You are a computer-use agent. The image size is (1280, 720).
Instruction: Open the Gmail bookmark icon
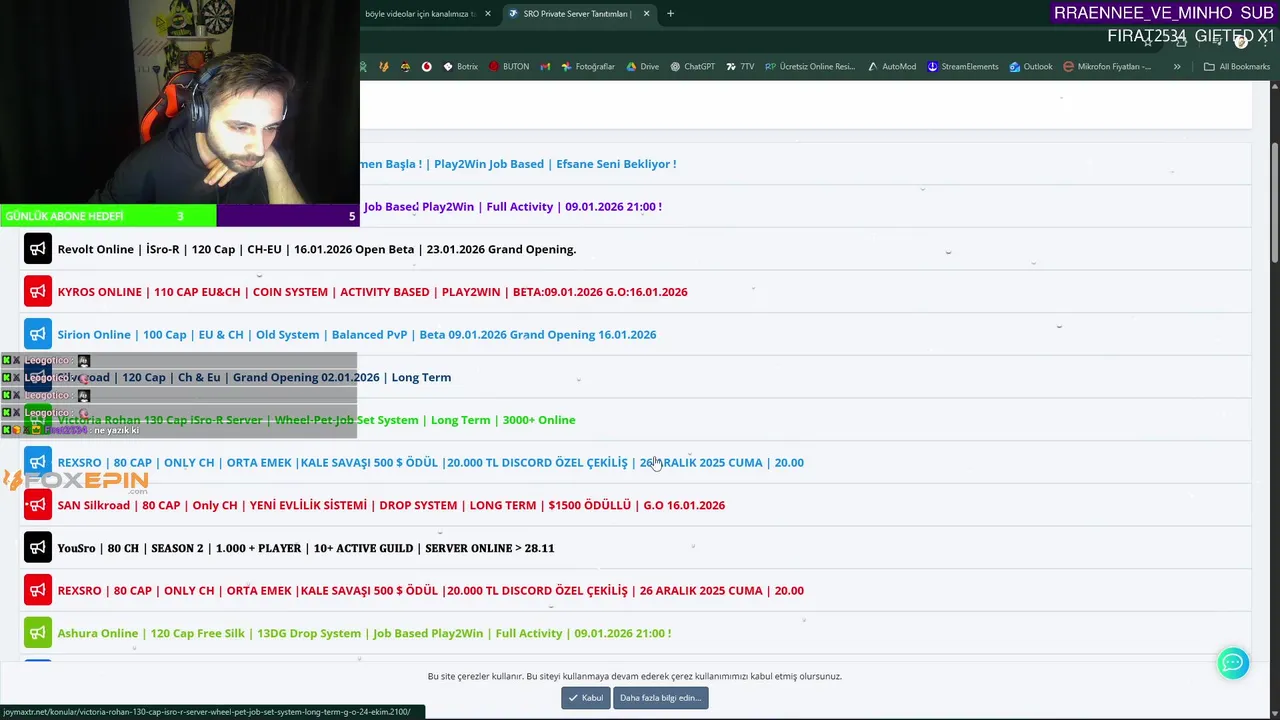pyautogui.click(x=545, y=67)
